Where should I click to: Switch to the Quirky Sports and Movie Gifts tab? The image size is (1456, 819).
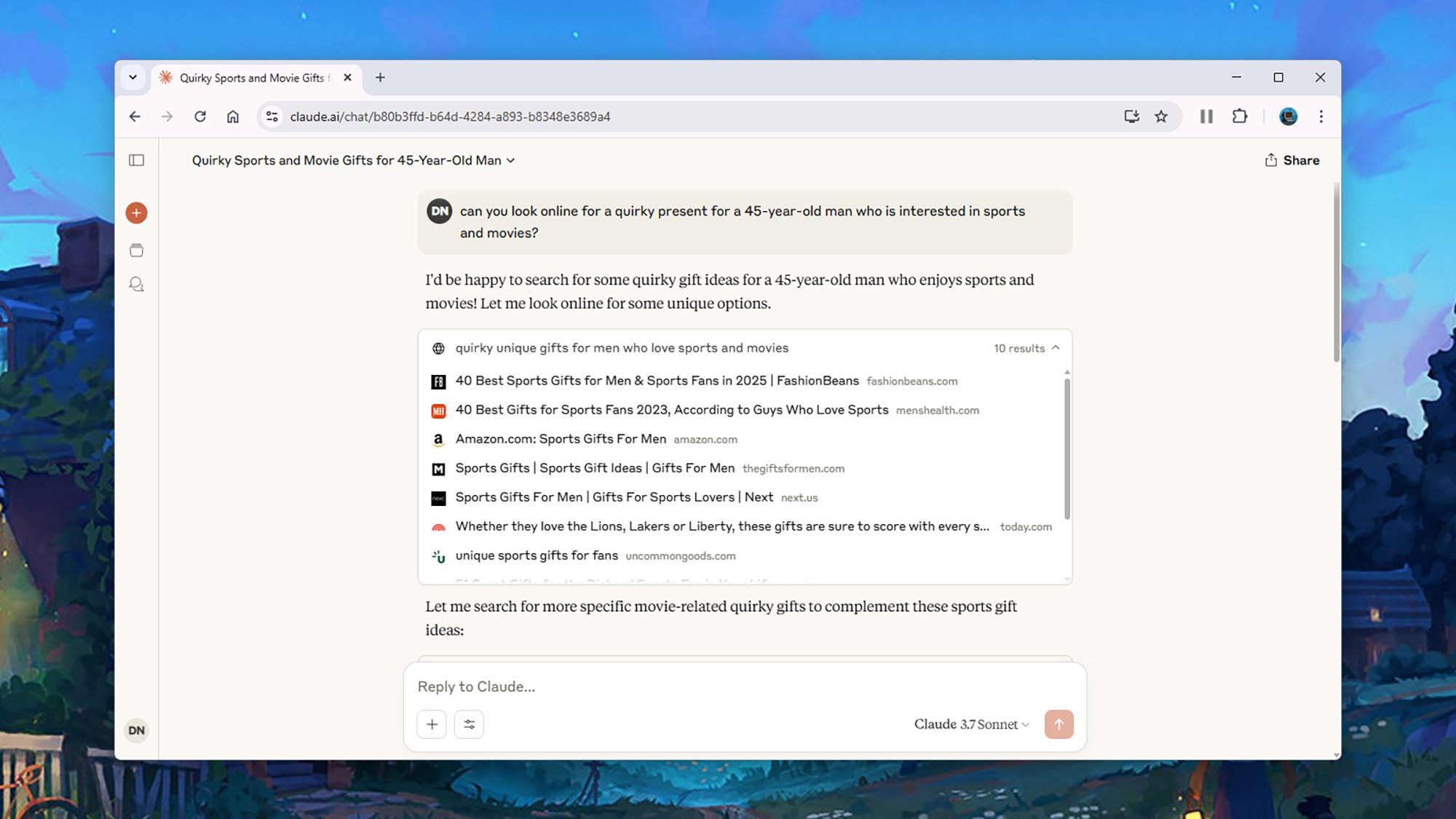(255, 78)
